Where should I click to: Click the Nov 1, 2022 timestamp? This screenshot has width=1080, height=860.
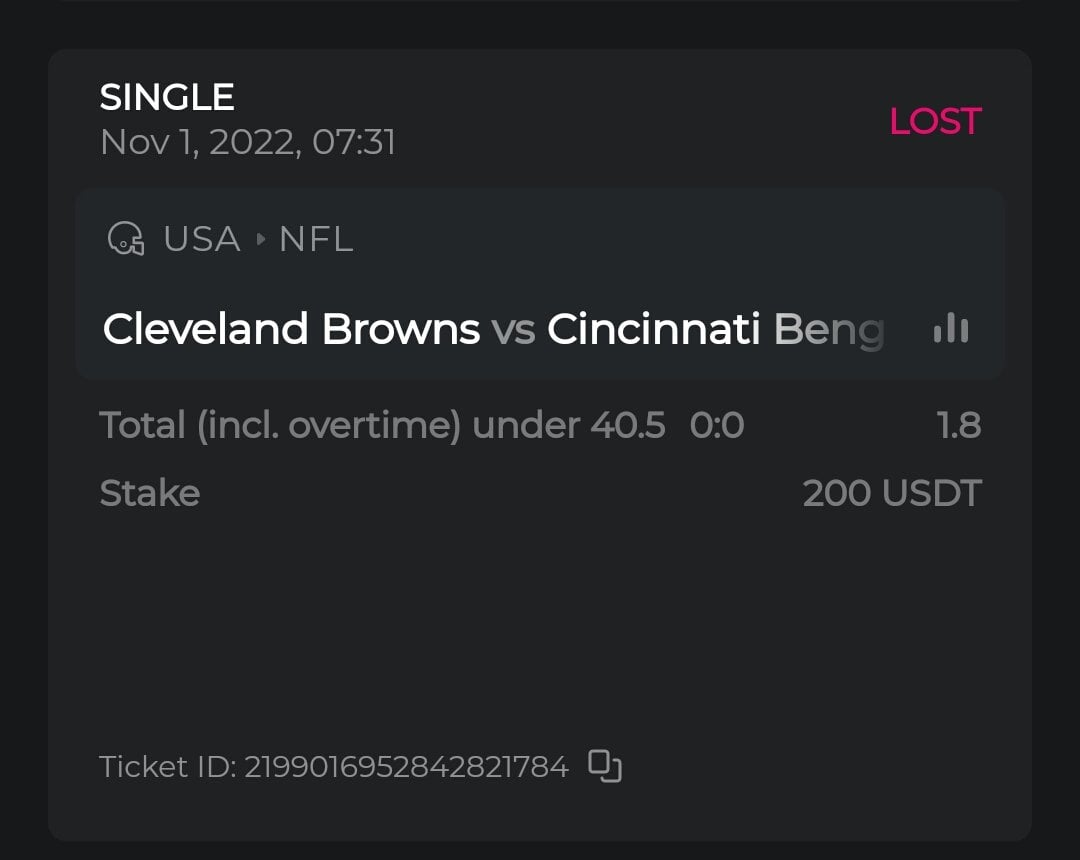248,142
